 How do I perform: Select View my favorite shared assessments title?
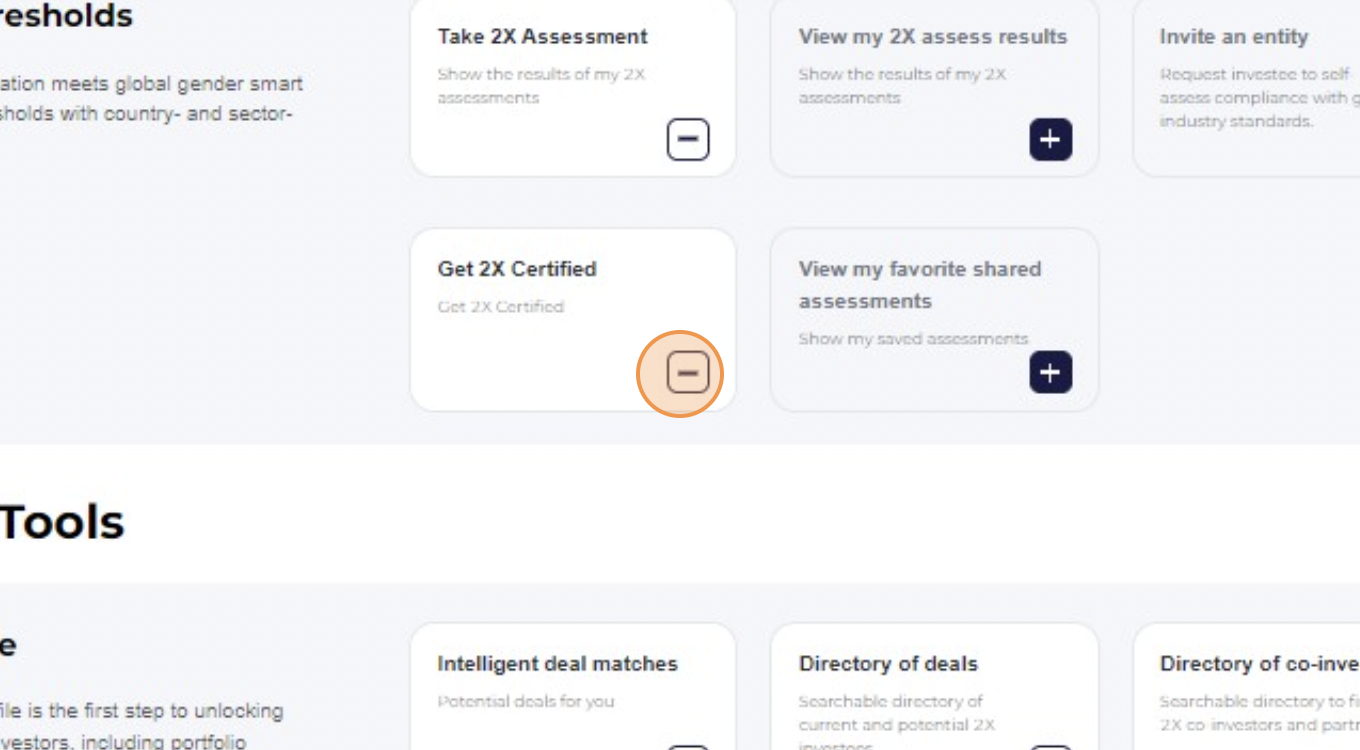click(920, 285)
